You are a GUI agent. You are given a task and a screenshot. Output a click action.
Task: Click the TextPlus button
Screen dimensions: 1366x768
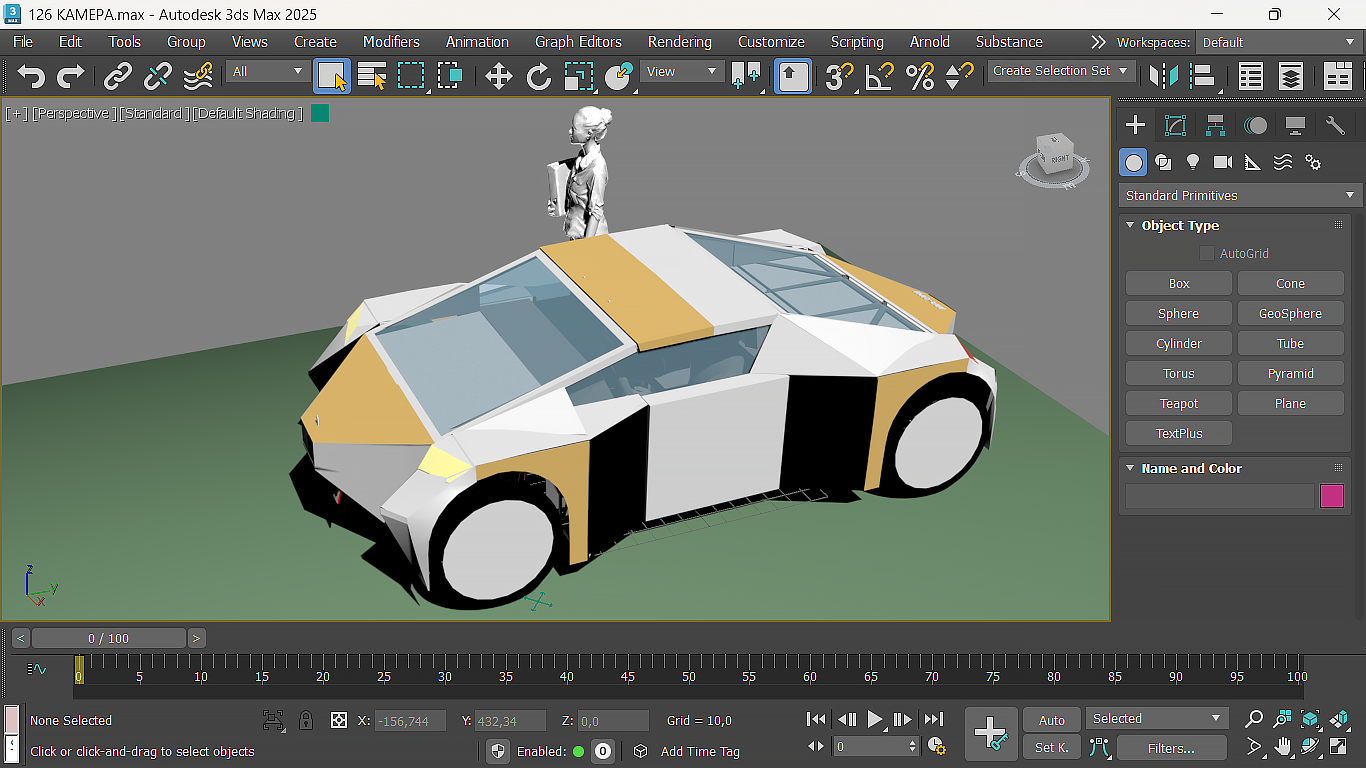pos(1179,434)
